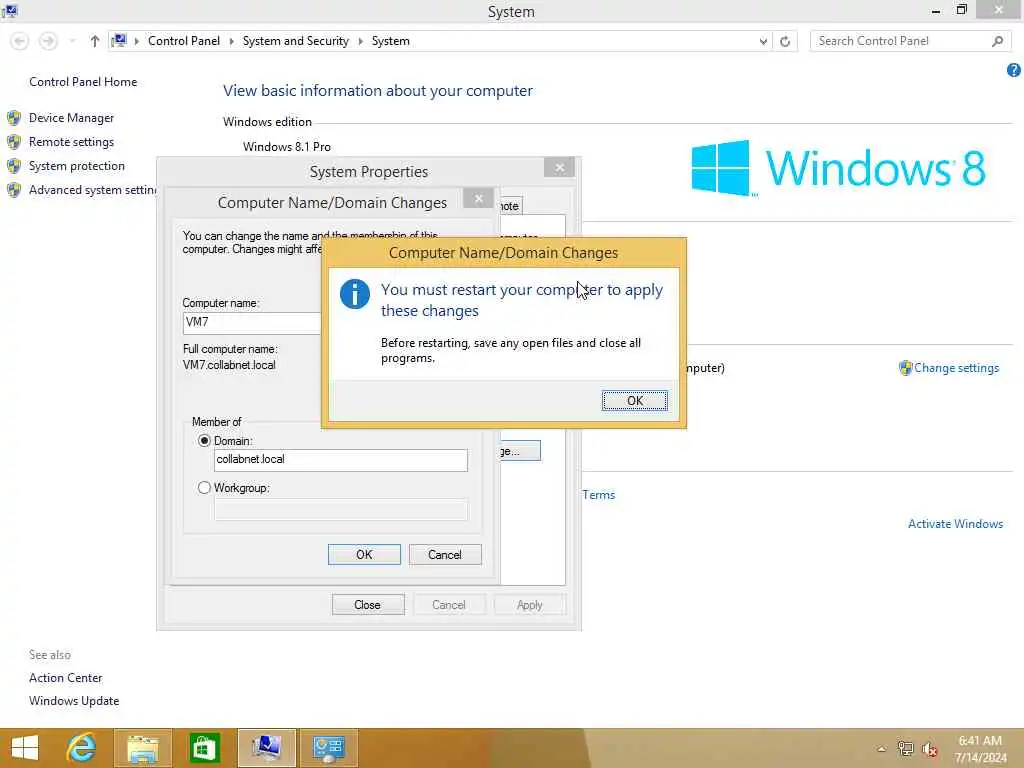Viewport: 1024px width, 768px height.
Task: Click the computer icon in address bar
Action: point(119,40)
